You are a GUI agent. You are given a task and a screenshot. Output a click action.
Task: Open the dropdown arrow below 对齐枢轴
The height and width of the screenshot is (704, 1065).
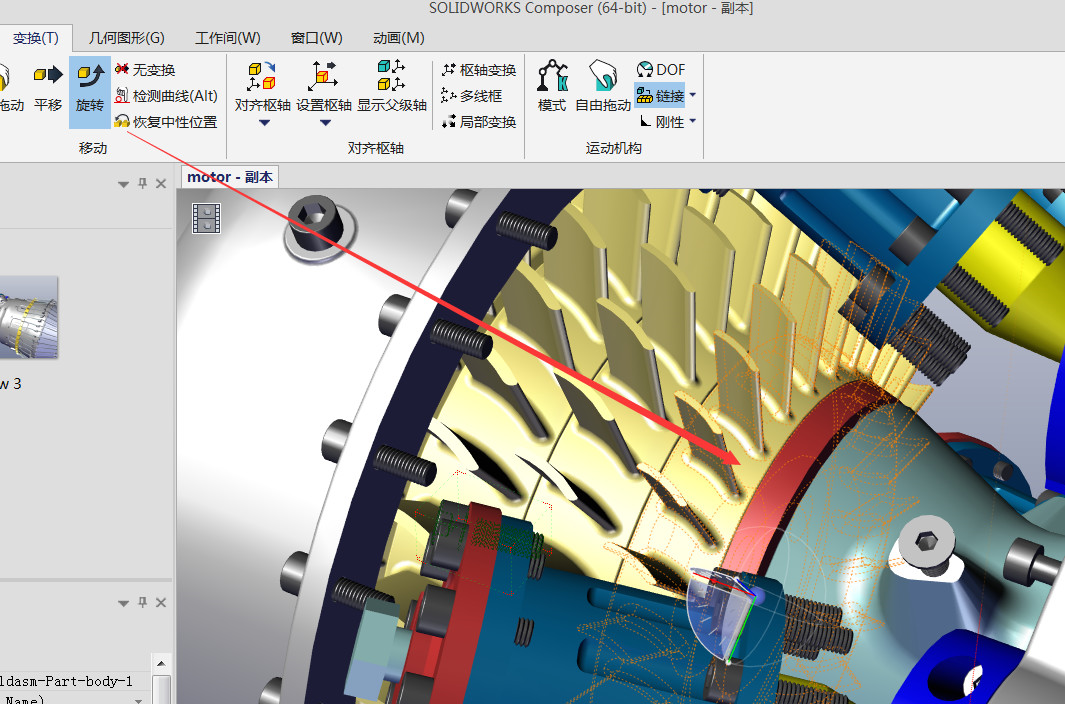point(264,123)
